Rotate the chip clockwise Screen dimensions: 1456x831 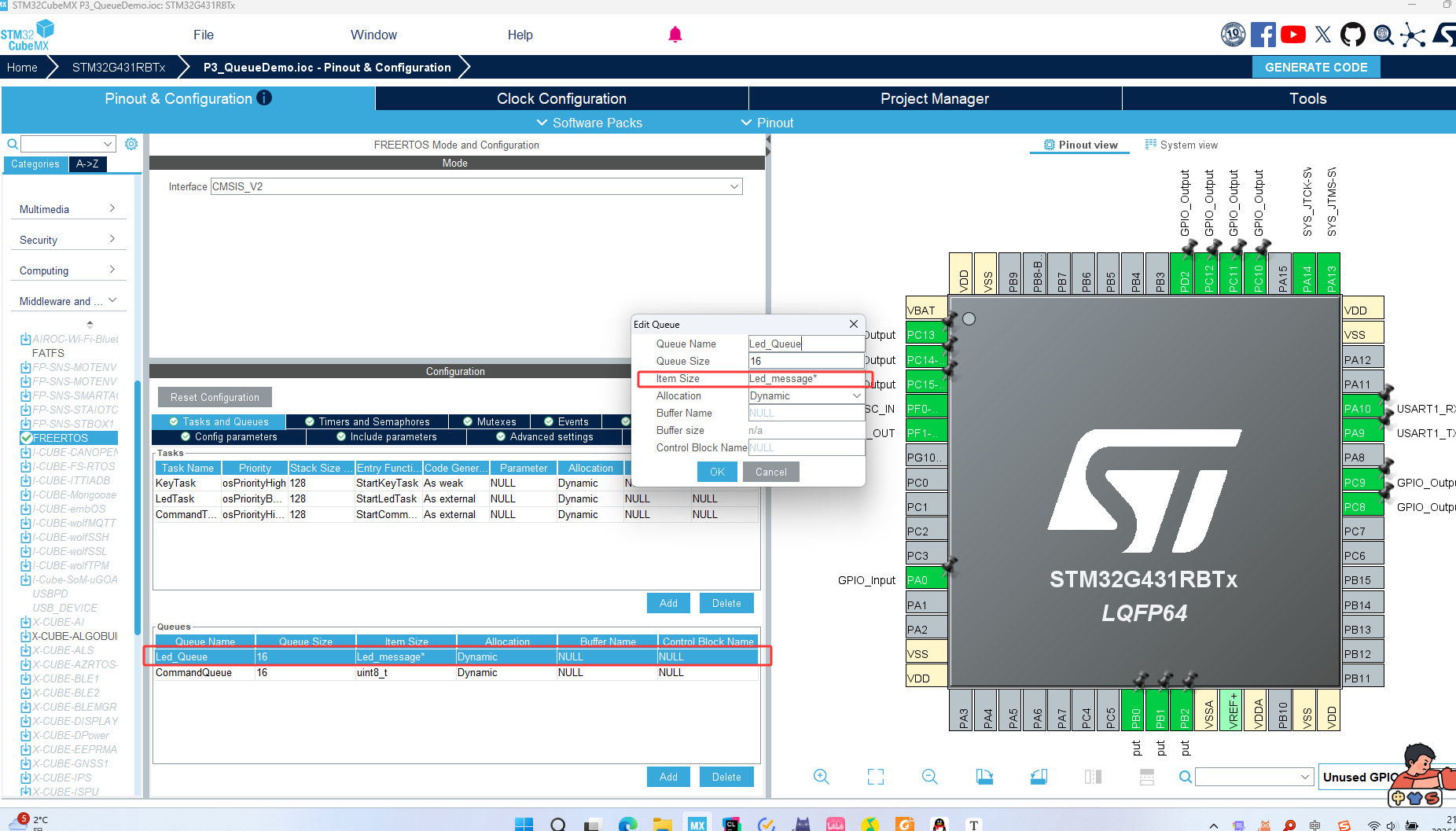pyautogui.click(x=984, y=777)
